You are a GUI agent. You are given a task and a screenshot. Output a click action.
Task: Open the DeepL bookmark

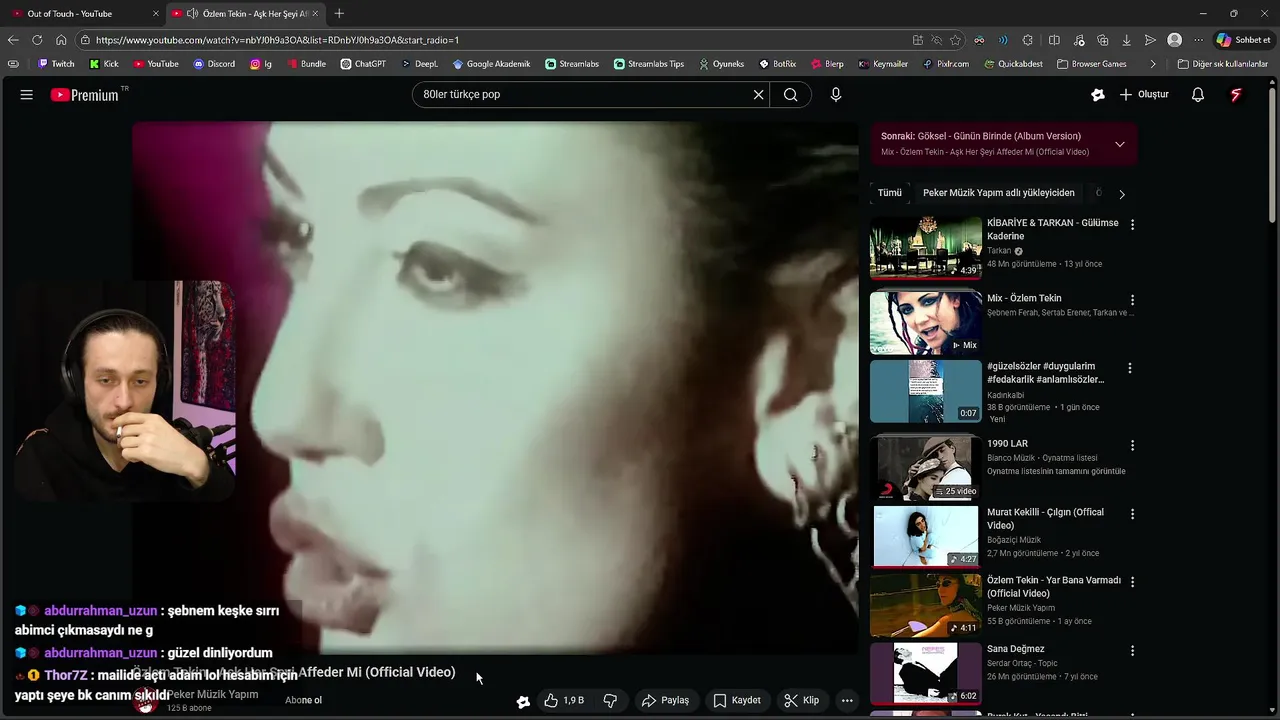point(420,64)
